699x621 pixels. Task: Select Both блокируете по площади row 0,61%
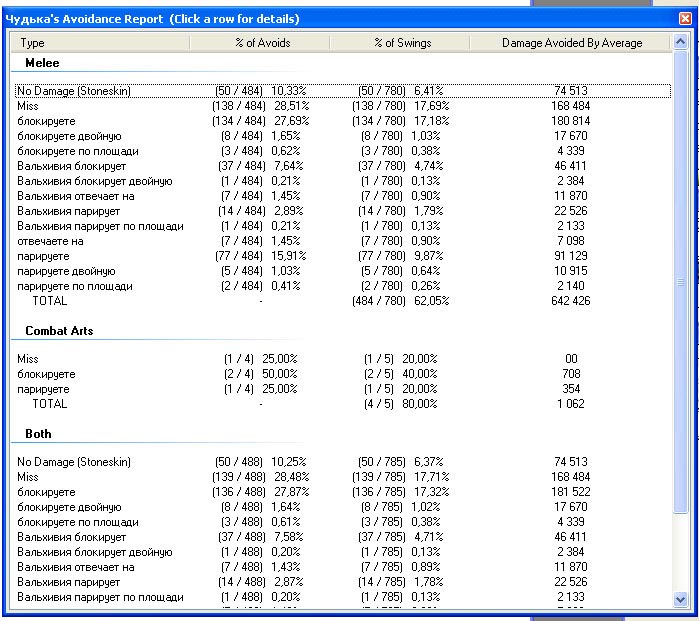click(342, 522)
